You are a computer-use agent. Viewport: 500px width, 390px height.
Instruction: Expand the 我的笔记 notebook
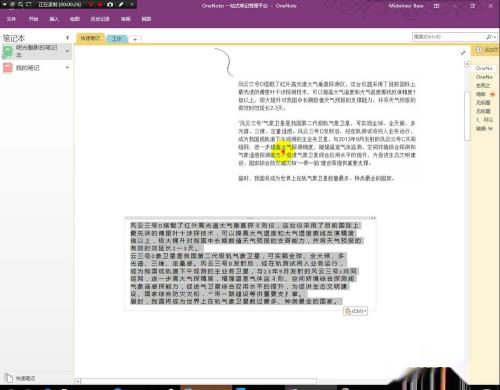[x=67, y=68]
